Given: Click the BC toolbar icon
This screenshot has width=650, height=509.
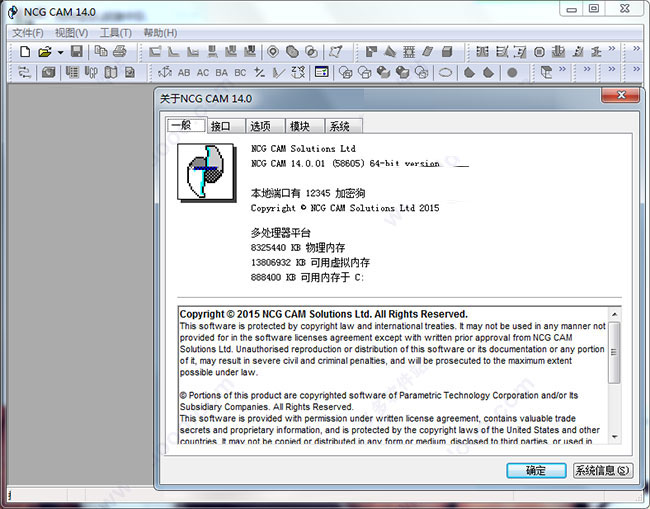Looking at the screenshot, I should (240, 73).
